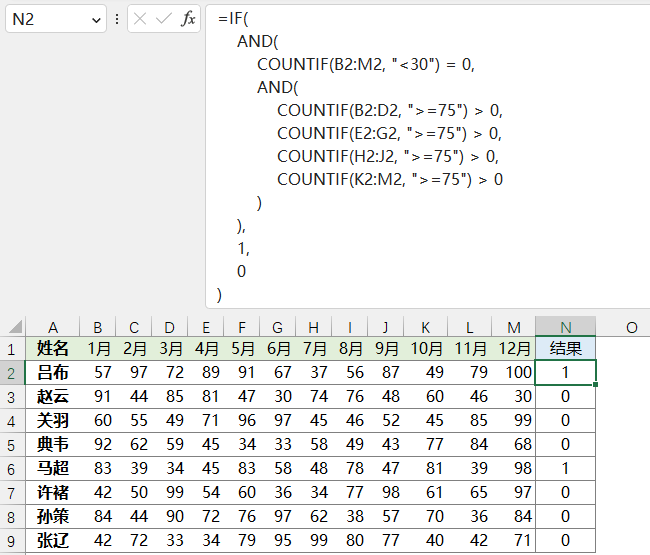Click the 1月 header cell

tap(97, 349)
